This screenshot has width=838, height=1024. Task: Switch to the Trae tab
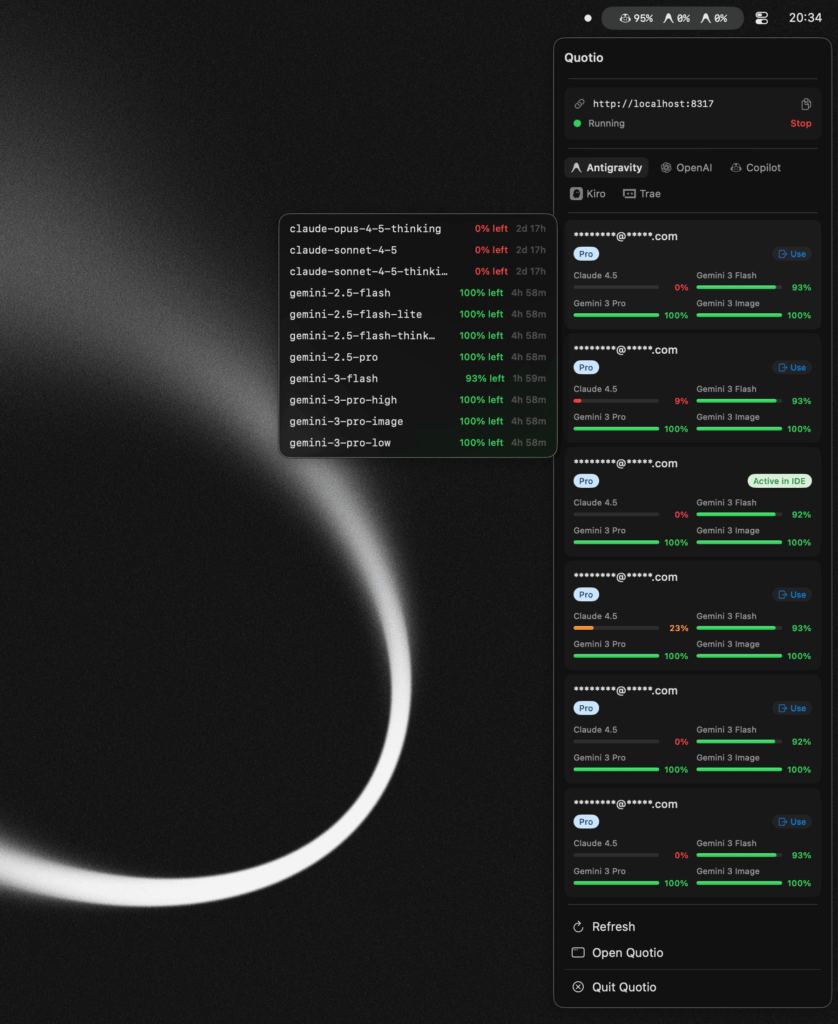click(x=641, y=194)
